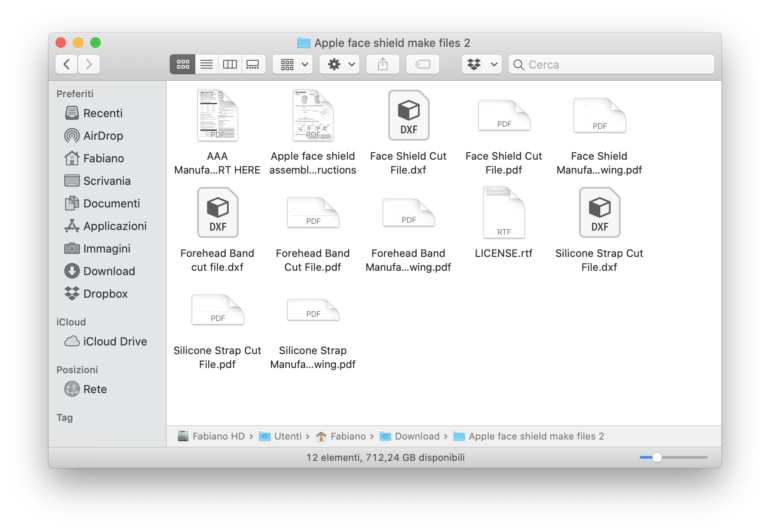Click Utenti in the path bar
Screen dimensions: 770x532
[290, 436]
